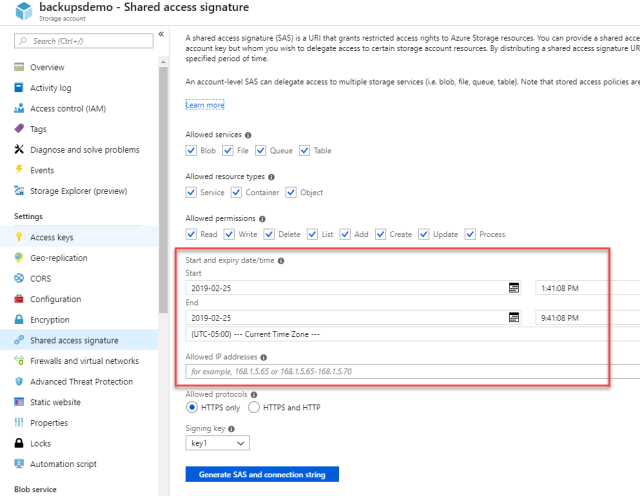
Task: Click the Firewalls and virtual networks icon
Action: pyautogui.click(x=18, y=361)
